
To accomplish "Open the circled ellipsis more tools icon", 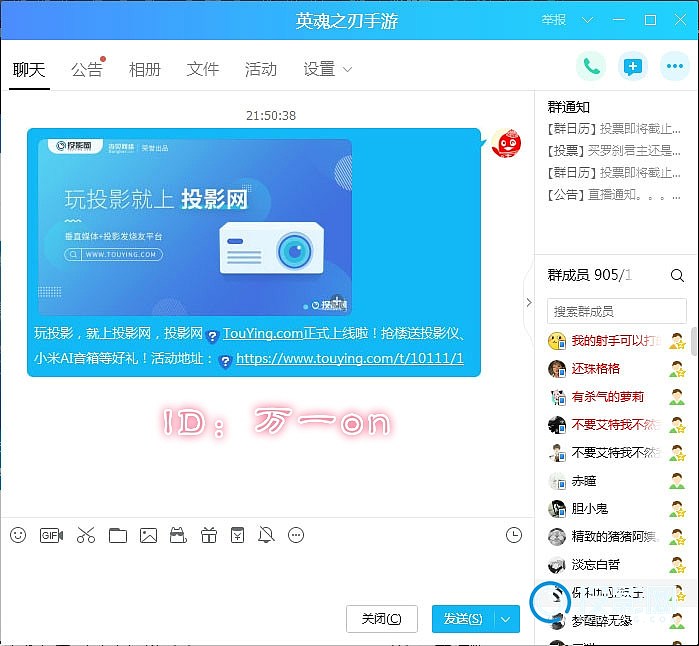I will click(x=296, y=535).
